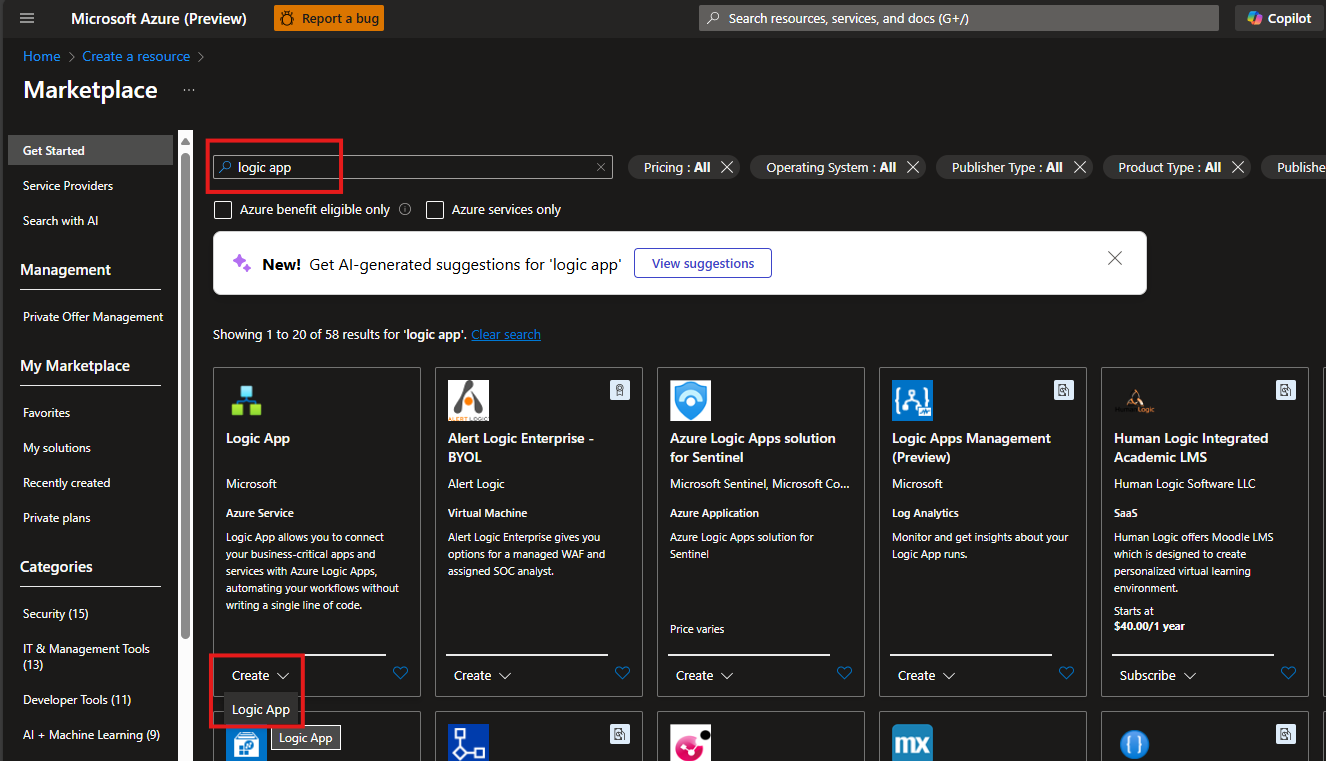Clear the logic app search text with X

601,168
